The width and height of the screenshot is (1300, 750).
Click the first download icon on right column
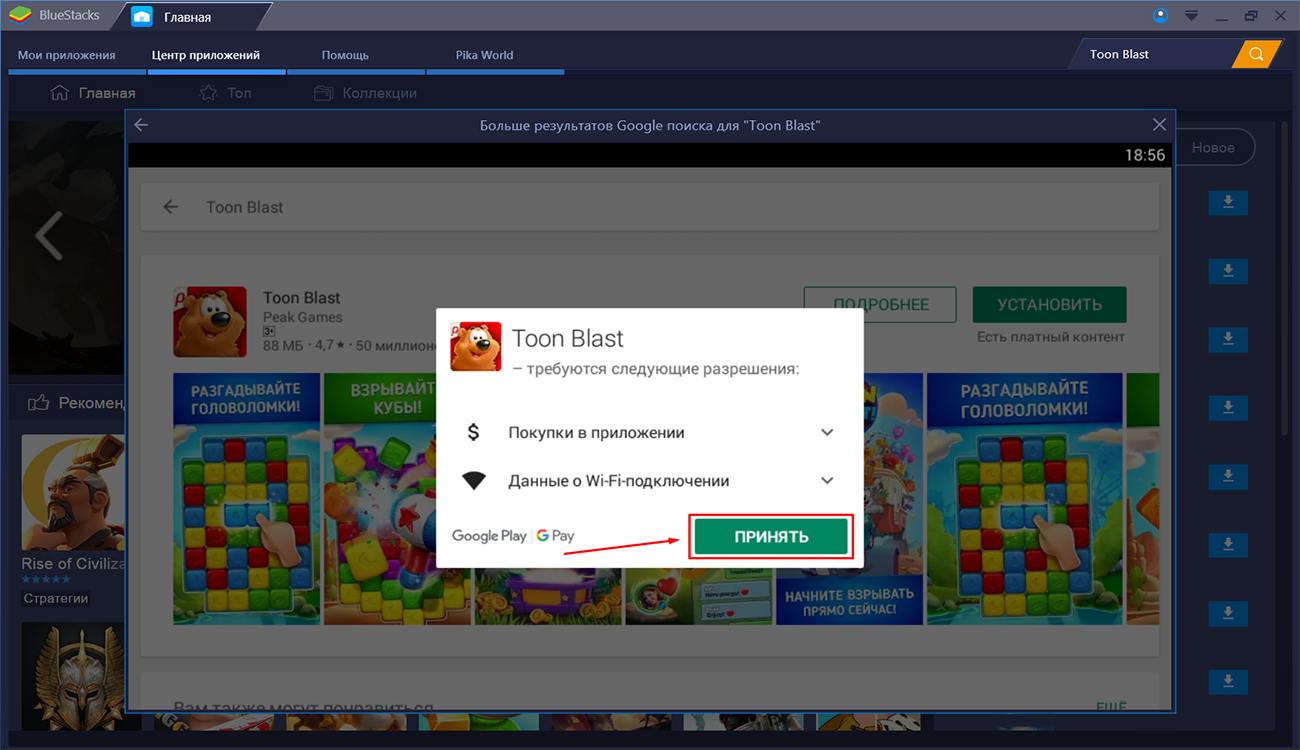[1228, 203]
